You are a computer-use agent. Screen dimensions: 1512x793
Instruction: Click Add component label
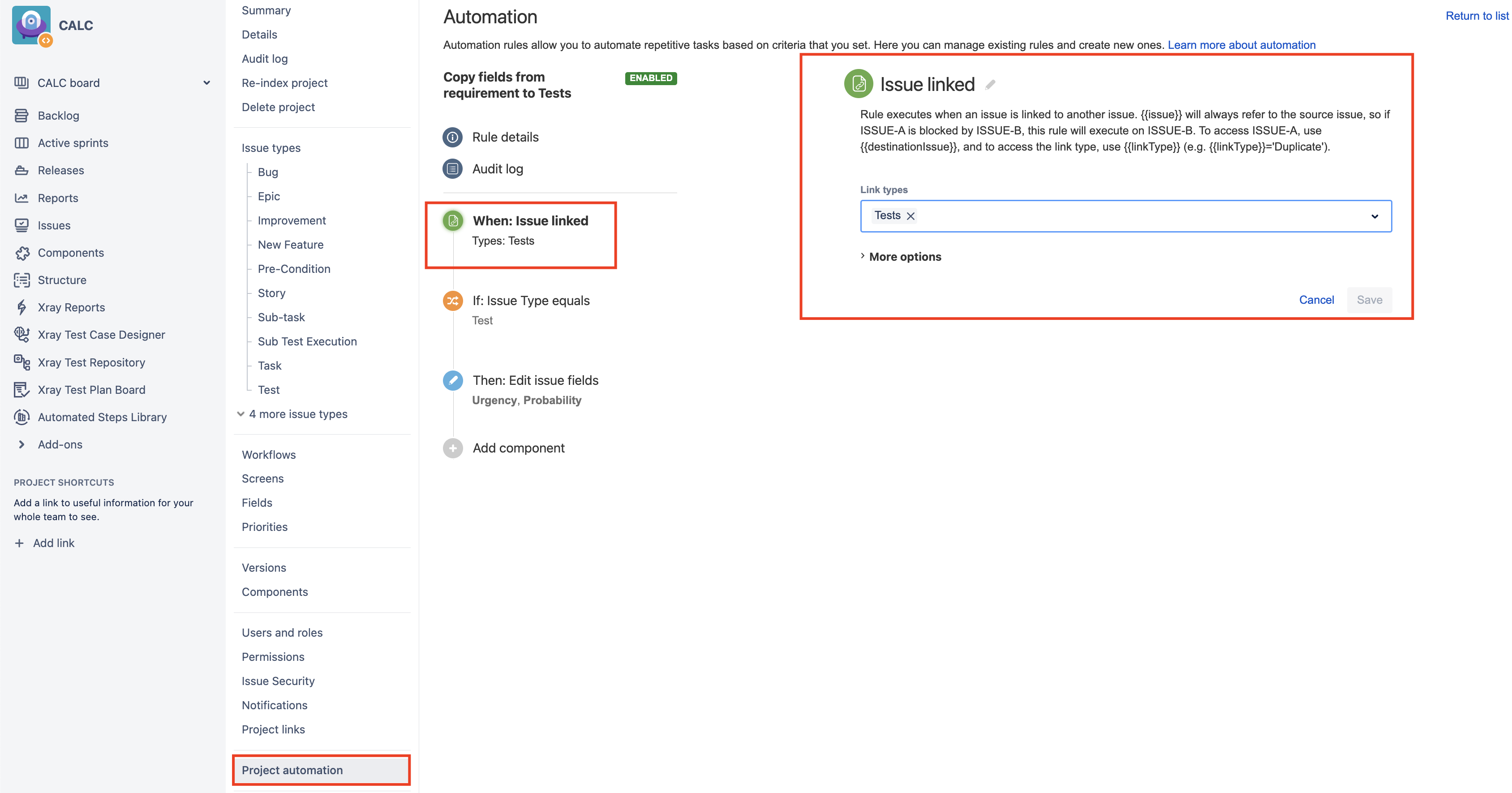click(518, 448)
